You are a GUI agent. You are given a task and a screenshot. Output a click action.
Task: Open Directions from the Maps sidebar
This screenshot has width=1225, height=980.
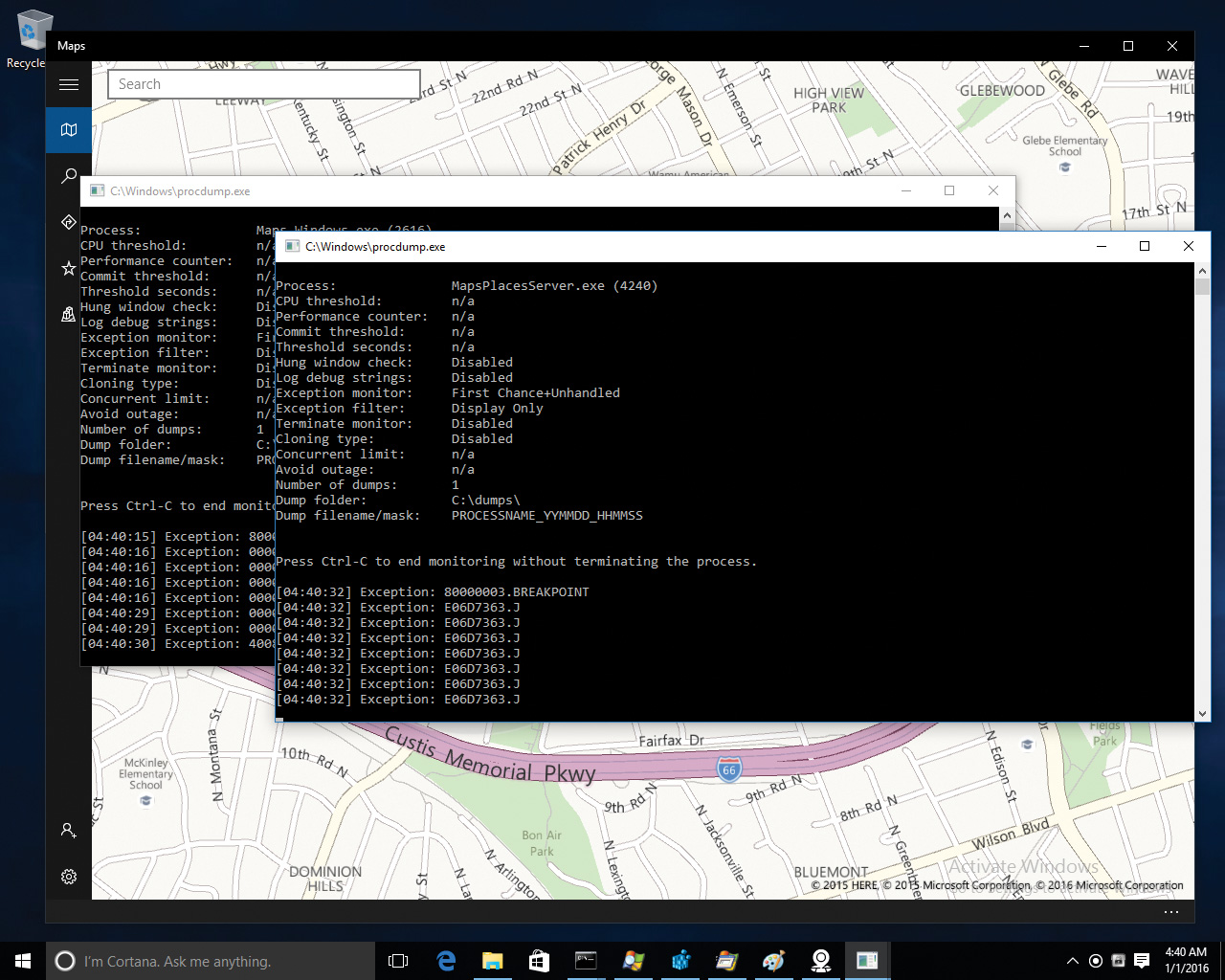tap(69, 222)
